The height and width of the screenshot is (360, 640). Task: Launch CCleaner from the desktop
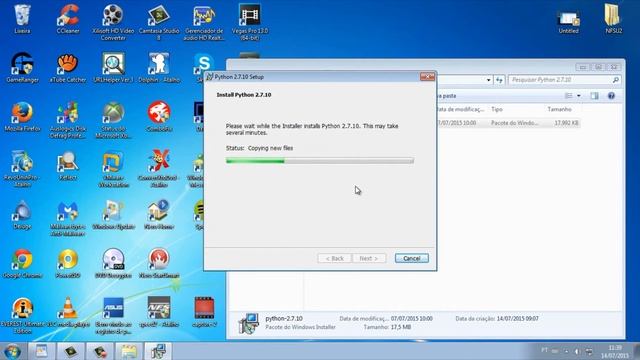click(68, 19)
